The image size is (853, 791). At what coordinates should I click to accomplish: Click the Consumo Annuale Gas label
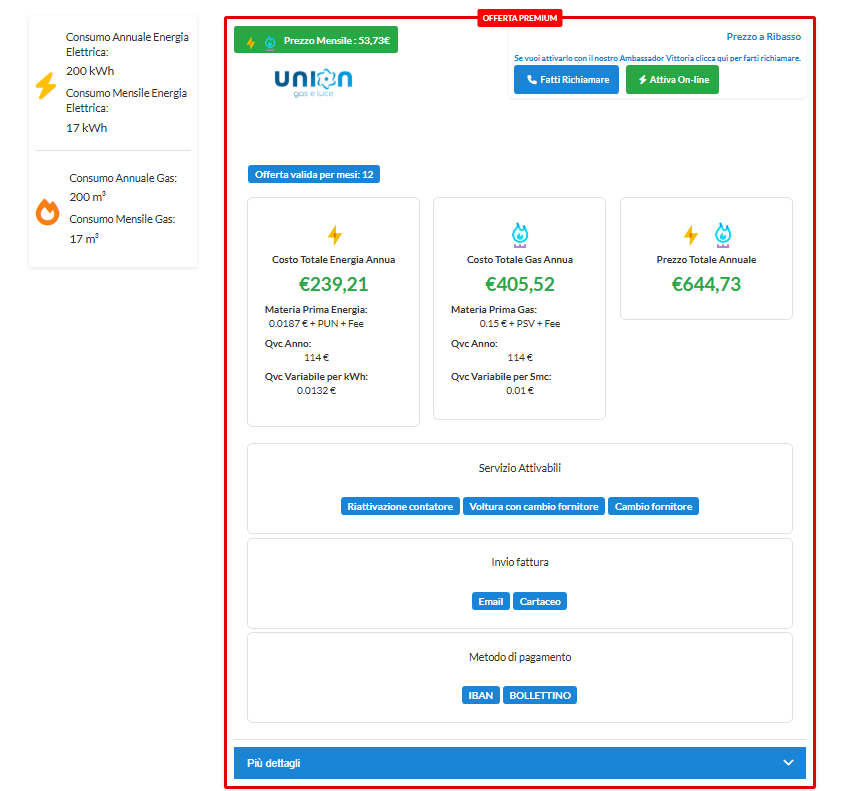(x=123, y=178)
